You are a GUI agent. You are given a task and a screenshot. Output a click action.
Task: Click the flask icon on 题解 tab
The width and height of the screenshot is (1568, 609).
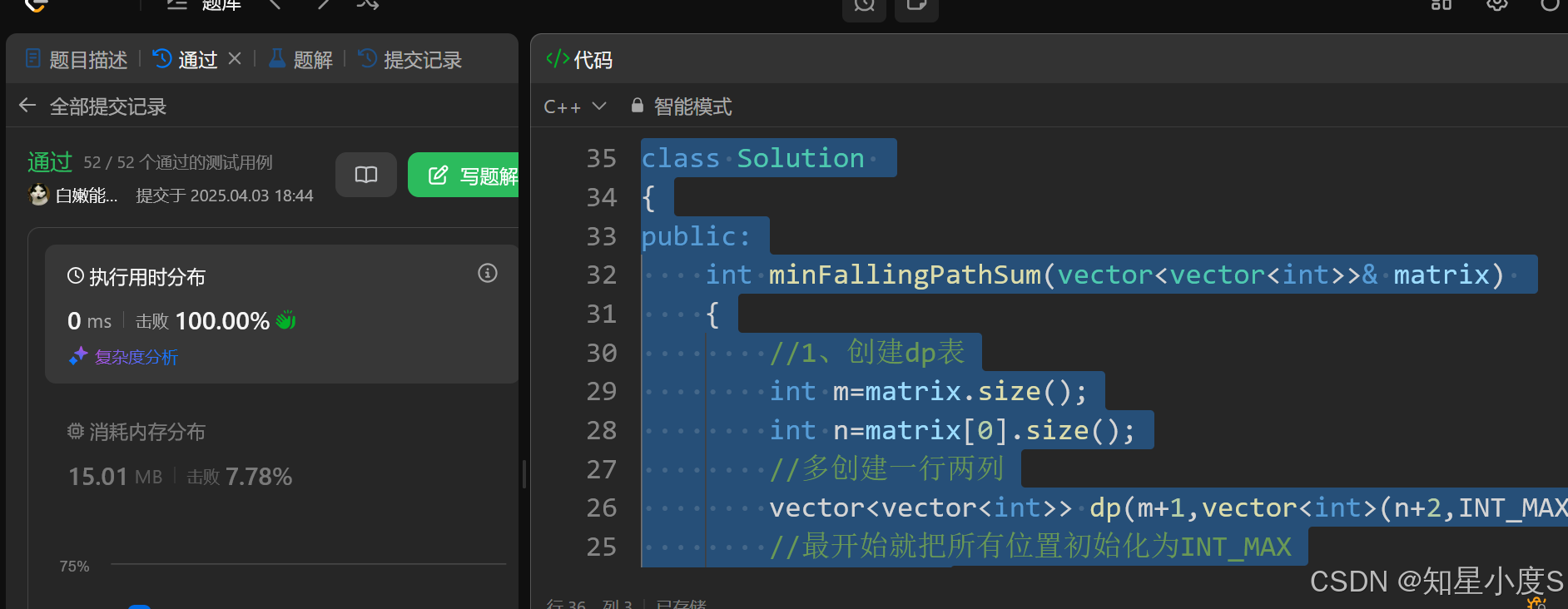(x=277, y=58)
